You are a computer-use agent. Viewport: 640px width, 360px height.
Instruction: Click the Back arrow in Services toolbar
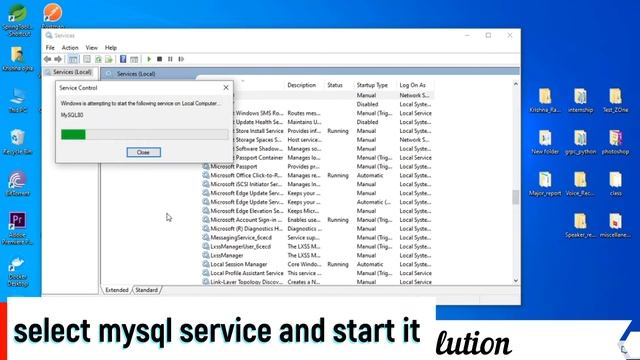pyautogui.click(x=48, y=59)
